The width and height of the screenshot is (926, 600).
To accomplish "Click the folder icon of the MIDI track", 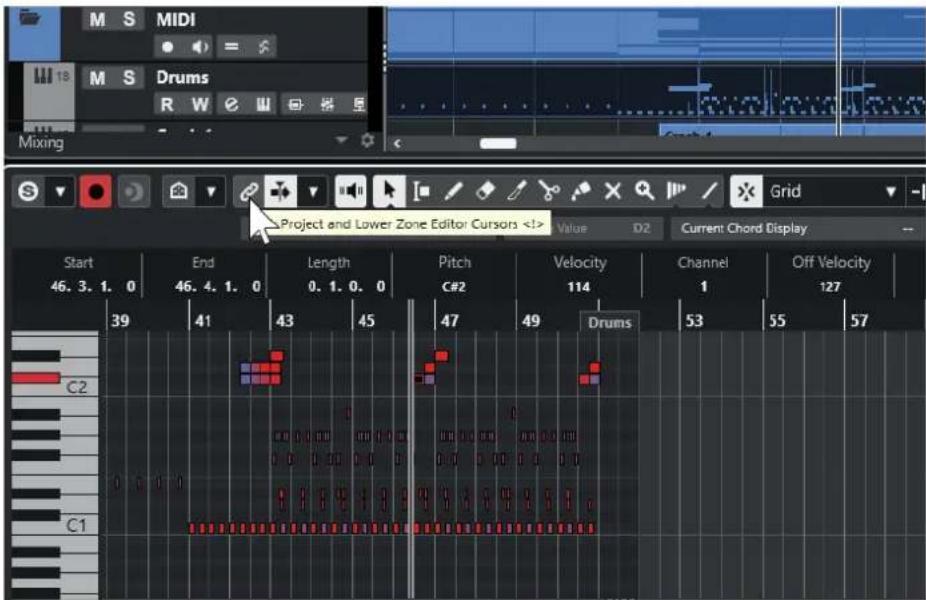I will click(30, 18).
